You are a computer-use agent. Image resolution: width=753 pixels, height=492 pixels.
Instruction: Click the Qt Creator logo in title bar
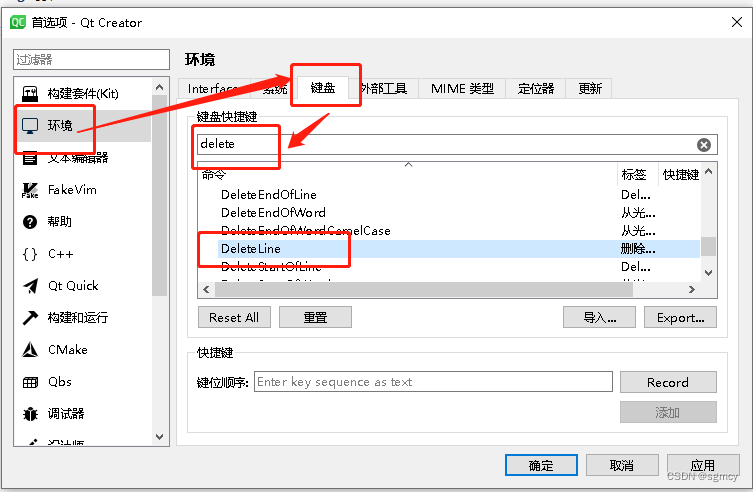point(18,22)
